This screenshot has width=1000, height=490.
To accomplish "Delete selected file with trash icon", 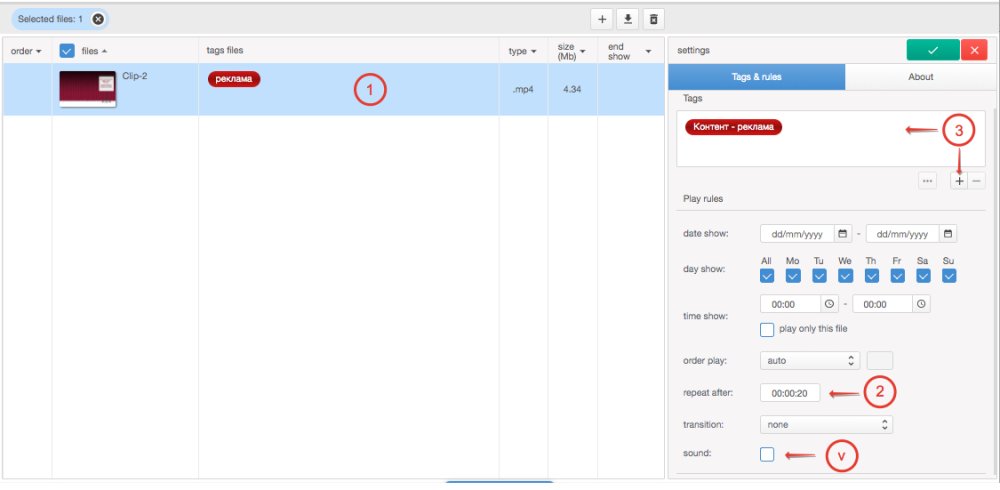I will click(x=653, y=19).
